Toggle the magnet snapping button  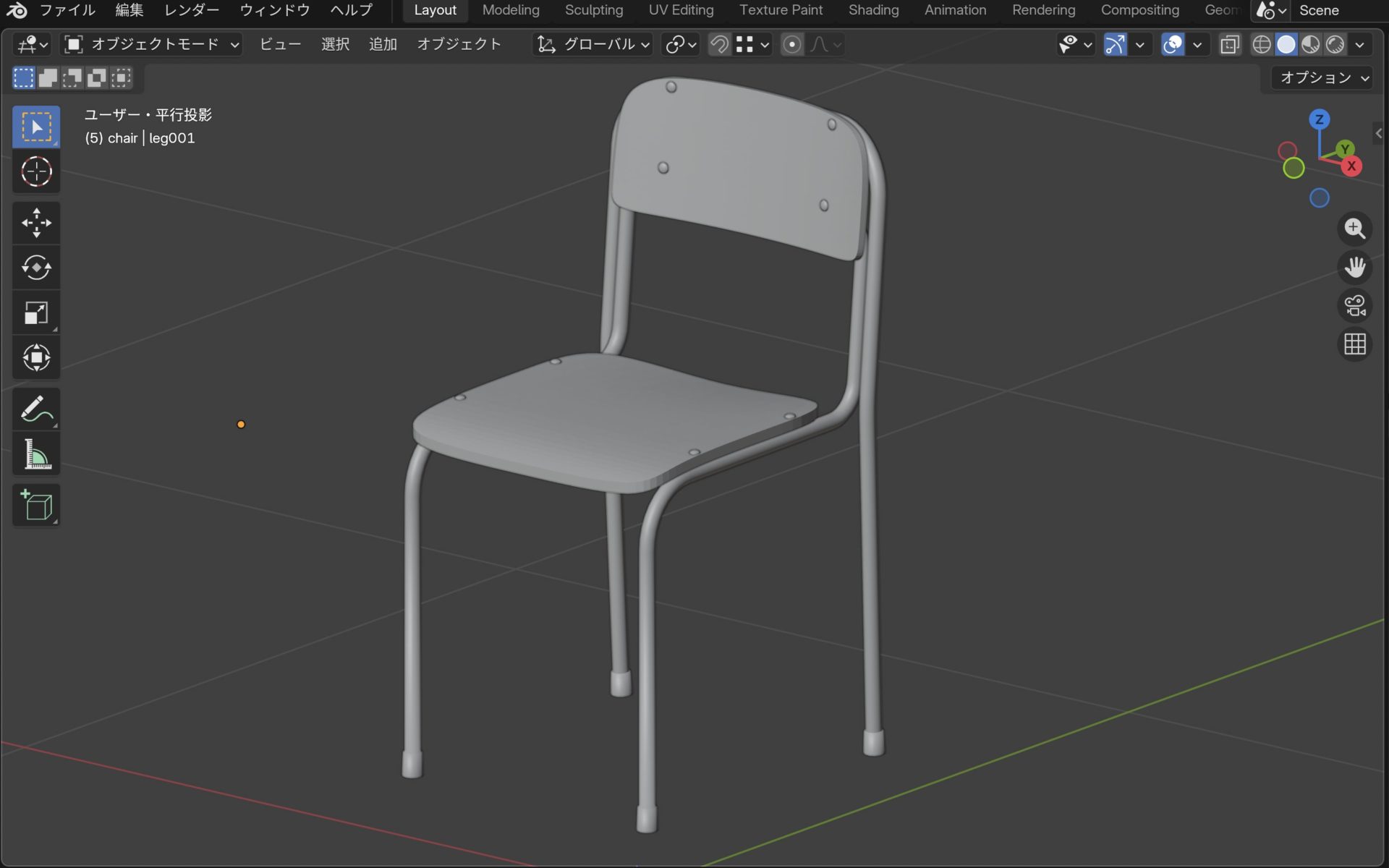pos(719,45)
